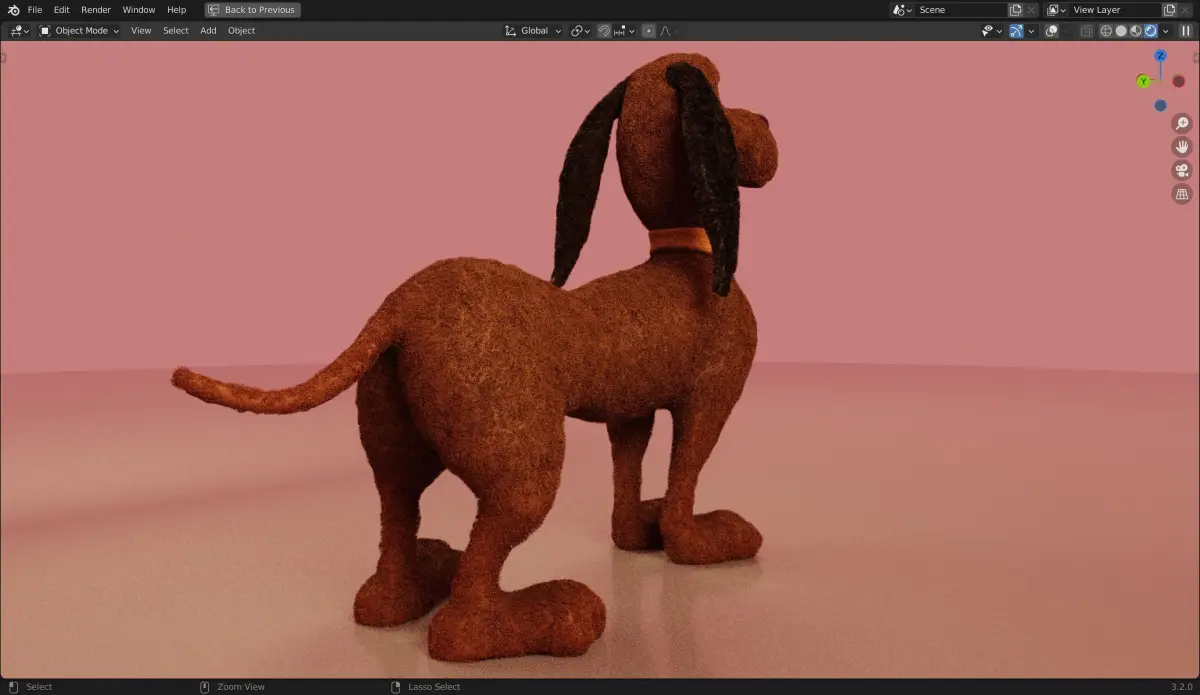Open the viewport Object menu

(241, 31)
